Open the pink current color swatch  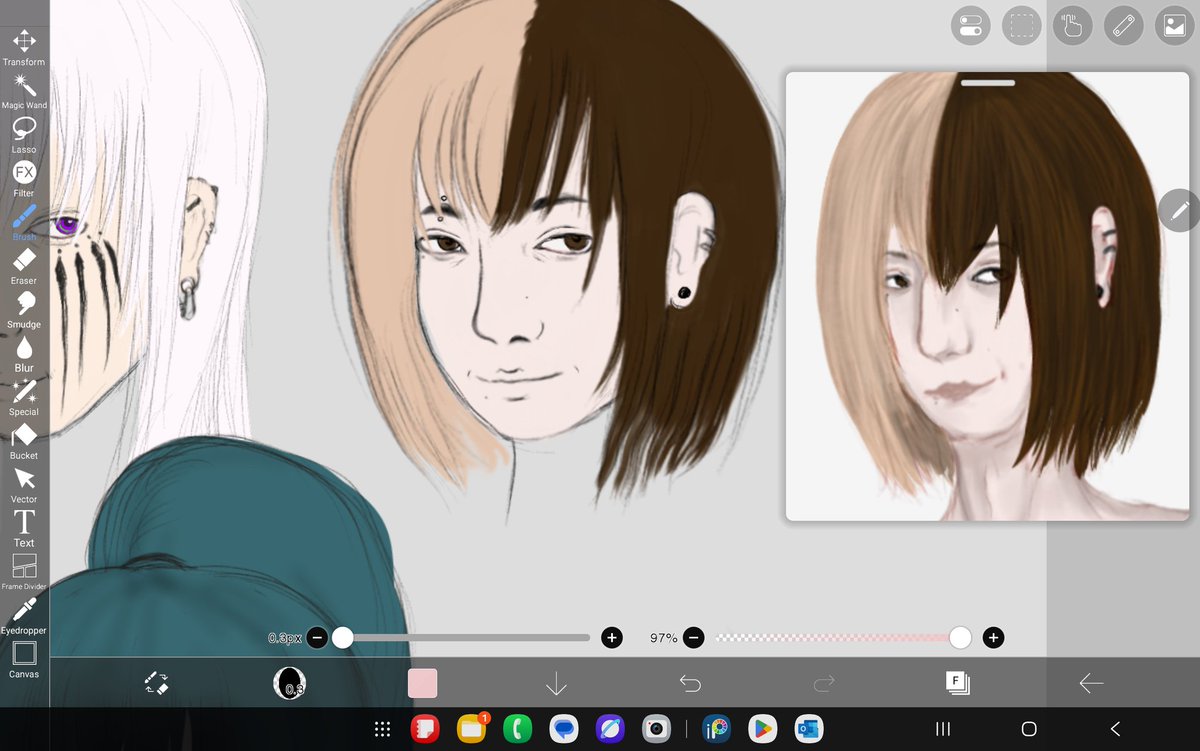point(423,683)
